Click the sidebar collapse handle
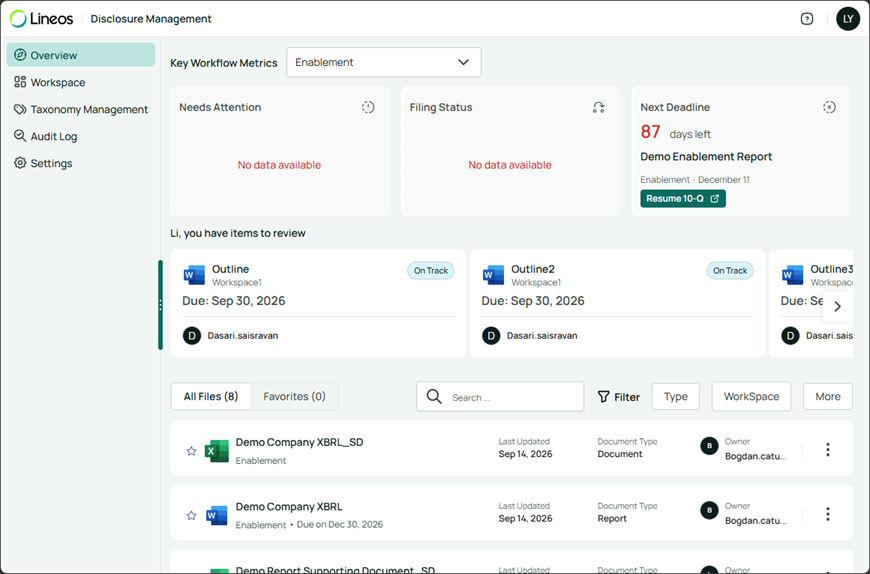870x574 pixels. (160, 305)
